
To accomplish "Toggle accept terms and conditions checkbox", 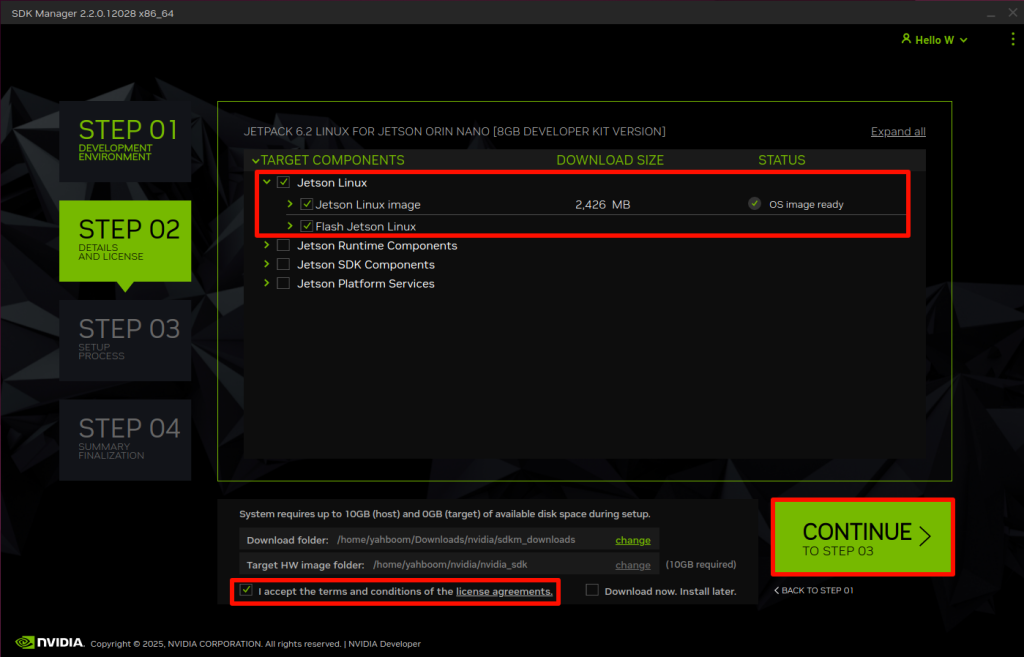I will 246,591.
